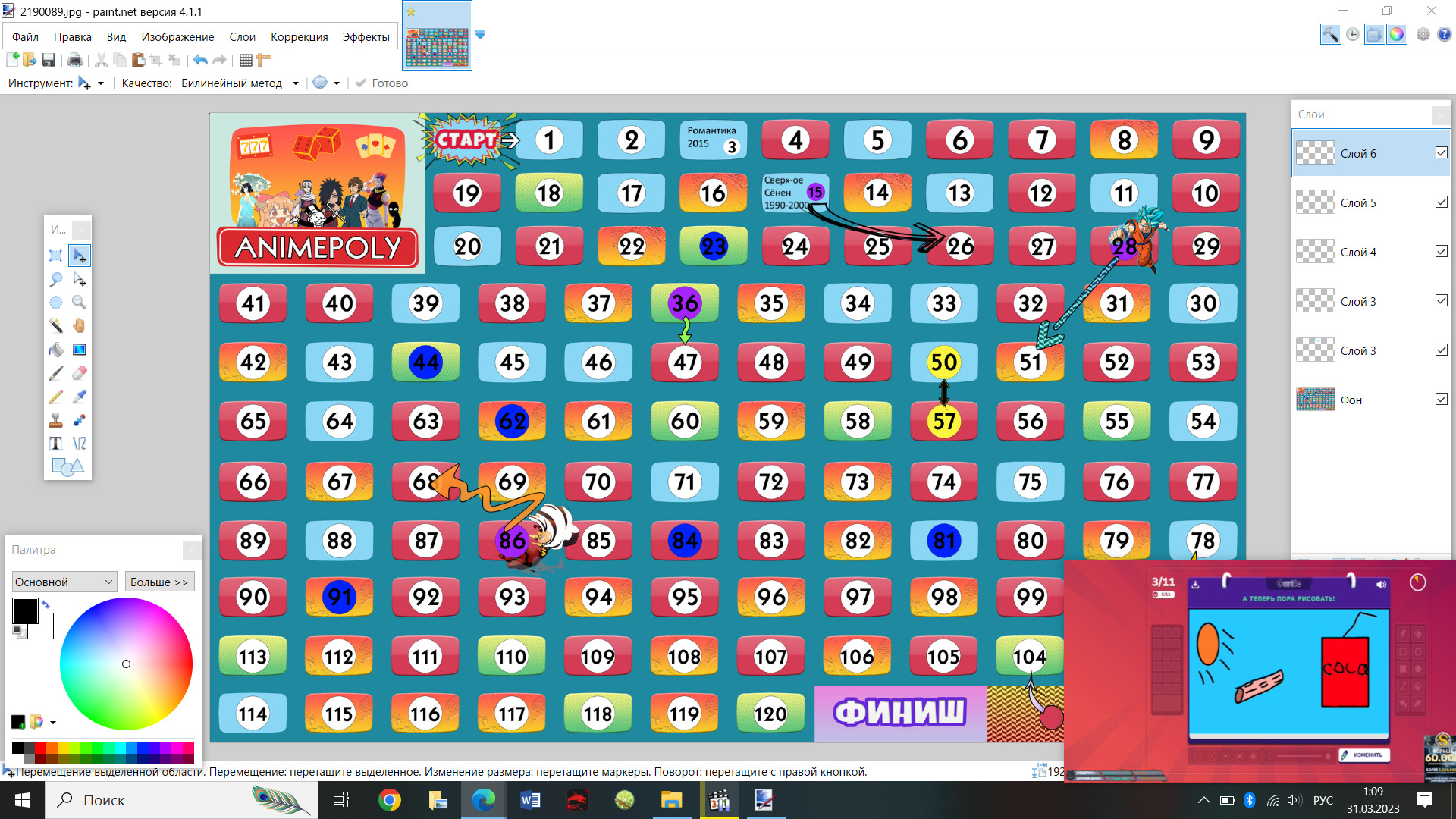Select the Magic Wand tool

click(x=55, y=326)
